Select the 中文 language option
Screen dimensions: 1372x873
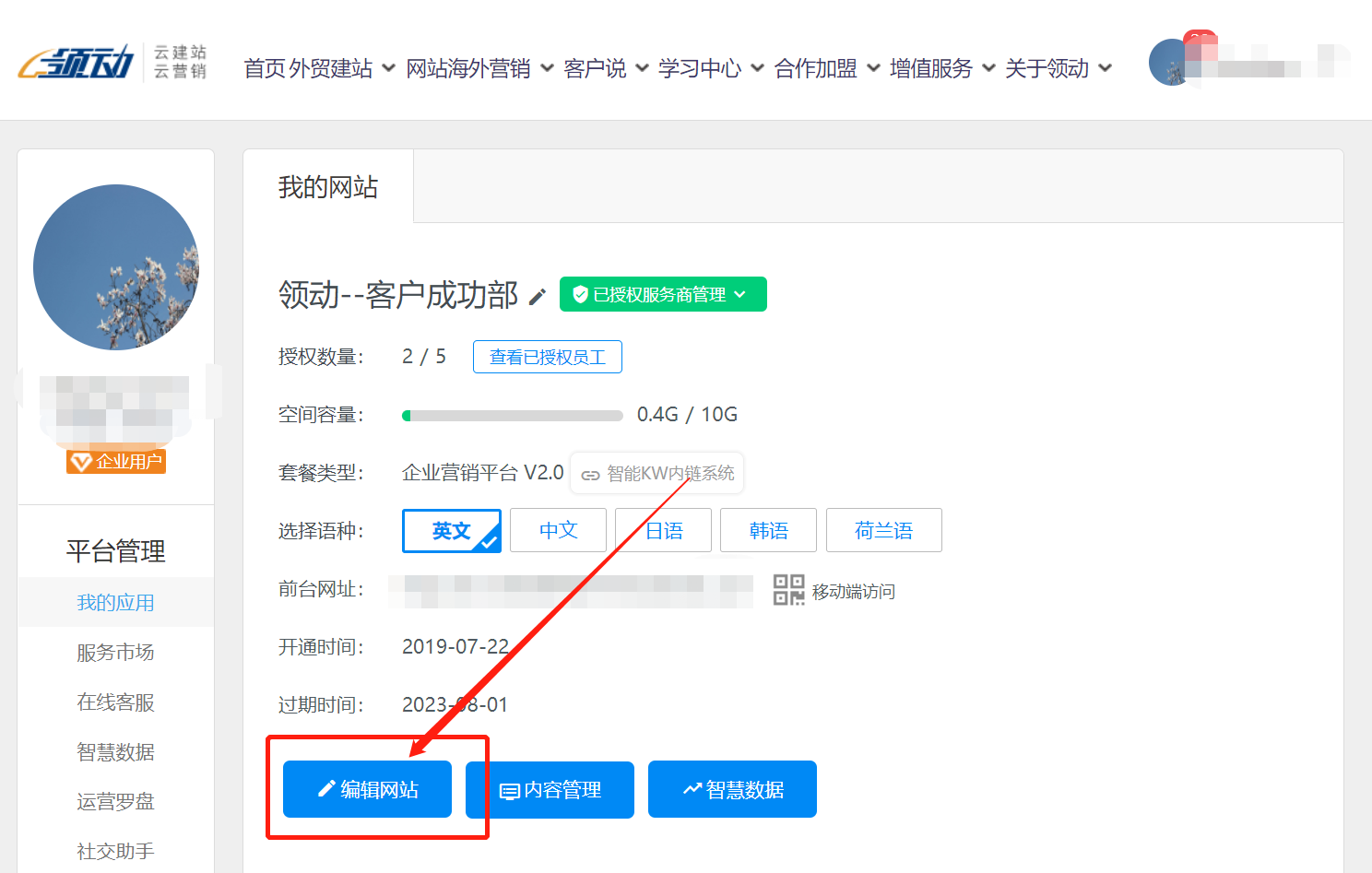(x=557, y=530)
